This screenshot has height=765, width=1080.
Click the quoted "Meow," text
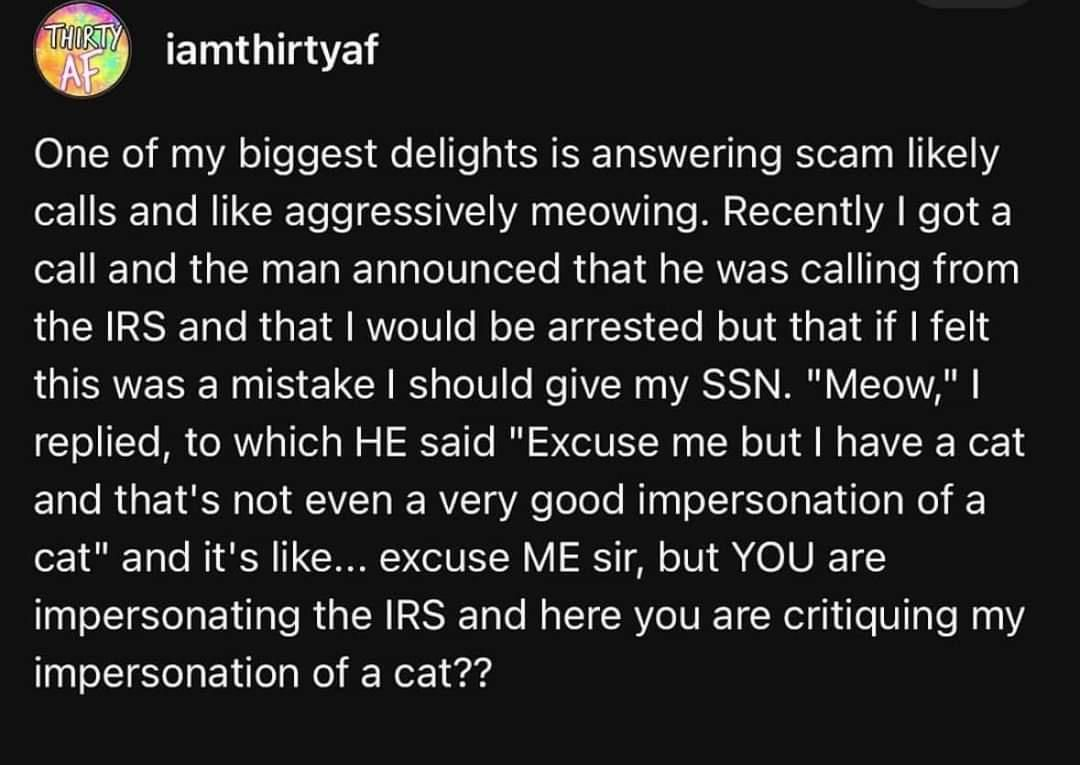tap(882, 384)
